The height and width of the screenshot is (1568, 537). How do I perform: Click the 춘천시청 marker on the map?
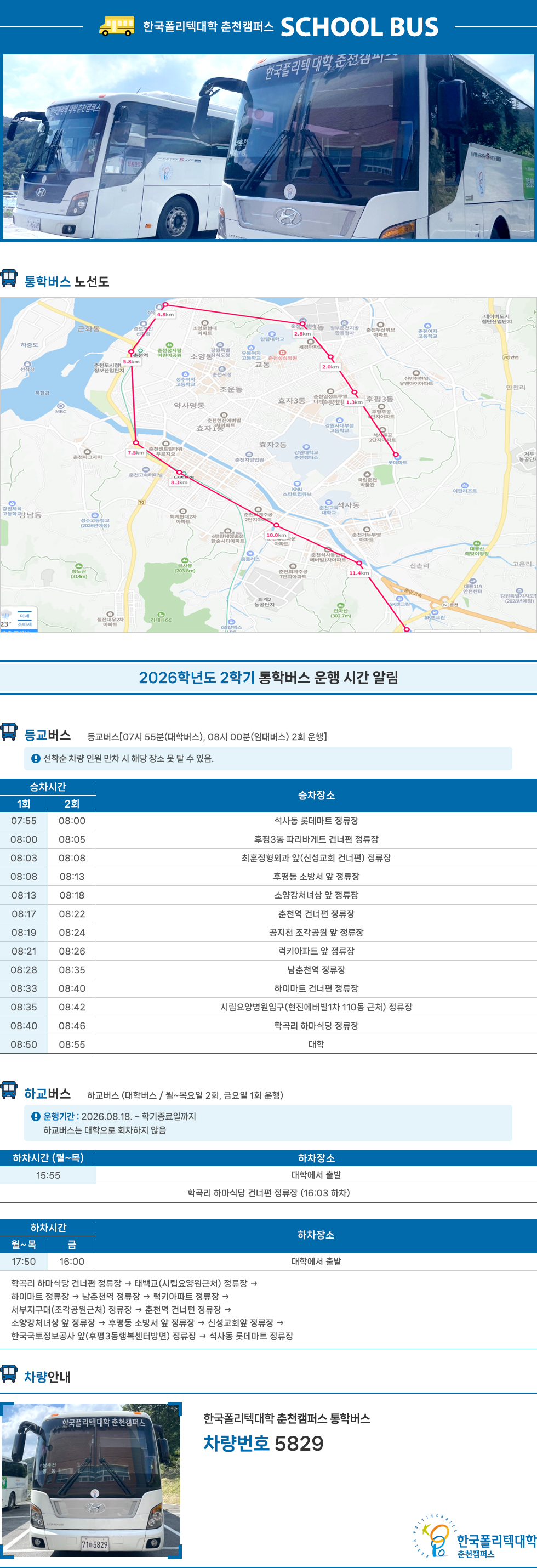point(221,371)
